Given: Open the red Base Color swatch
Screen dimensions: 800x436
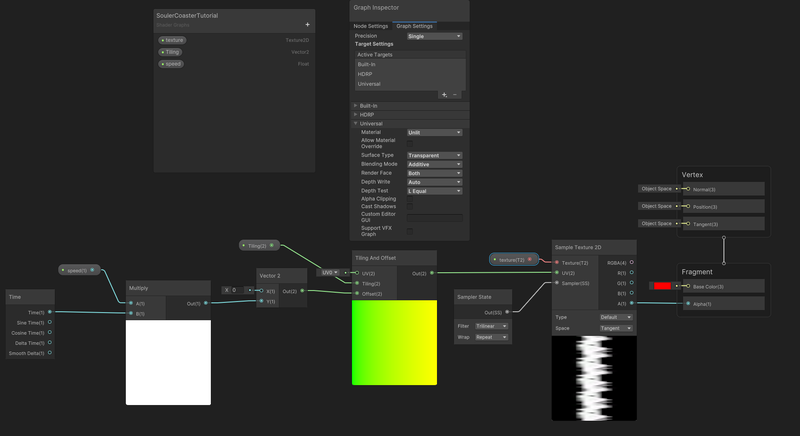Looking at the screenshot, I should pos(662,286).
